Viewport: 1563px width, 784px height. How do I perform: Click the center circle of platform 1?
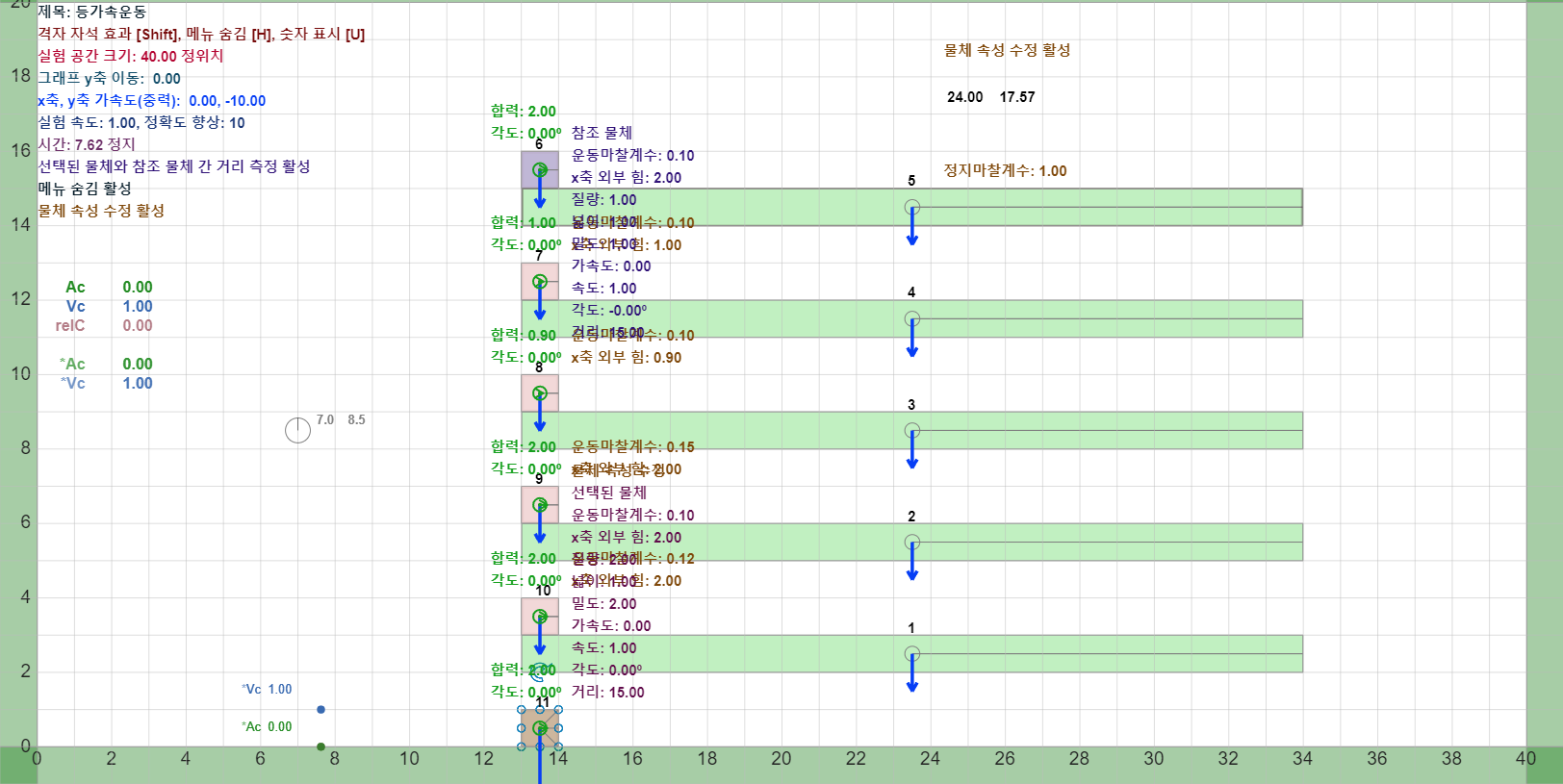pos(912,653)
